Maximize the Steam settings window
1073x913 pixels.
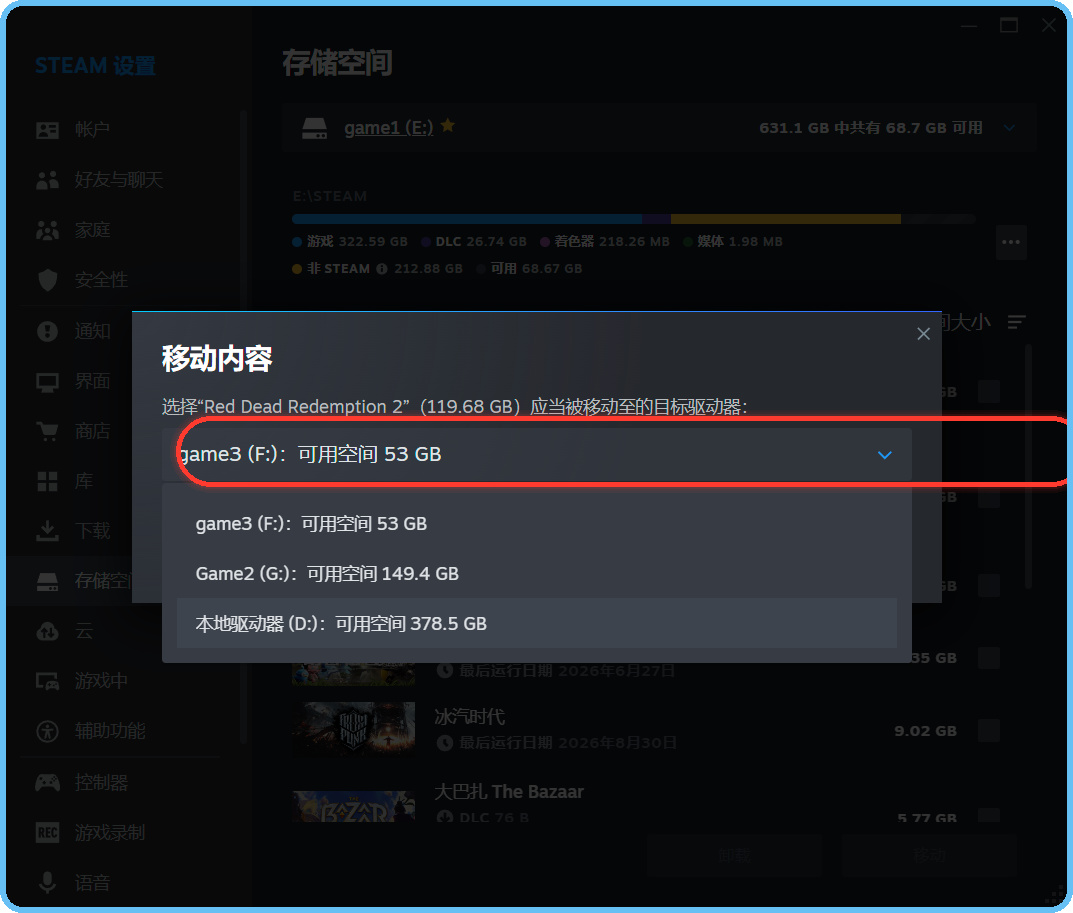click(x=1009, y=25)
